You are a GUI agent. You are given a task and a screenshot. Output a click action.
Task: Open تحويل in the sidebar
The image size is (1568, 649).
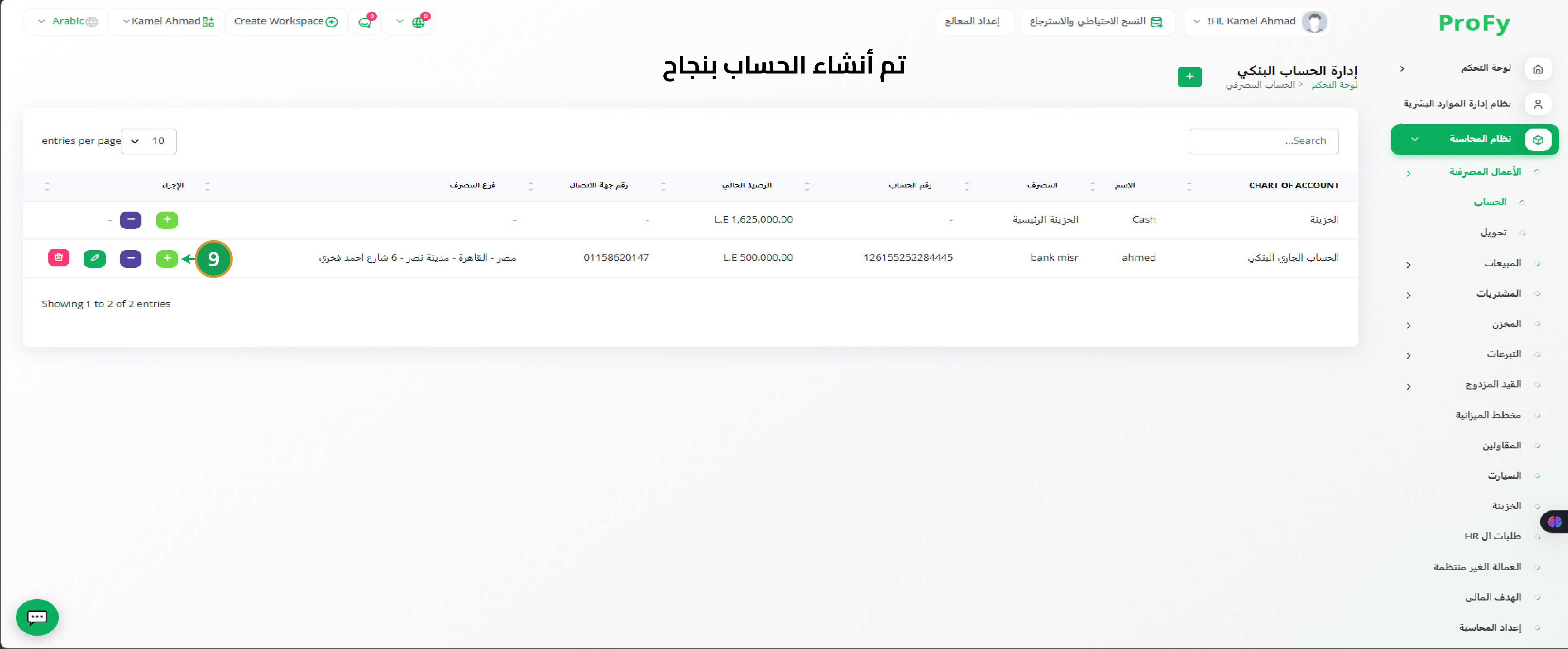(x=1494, y=232)
